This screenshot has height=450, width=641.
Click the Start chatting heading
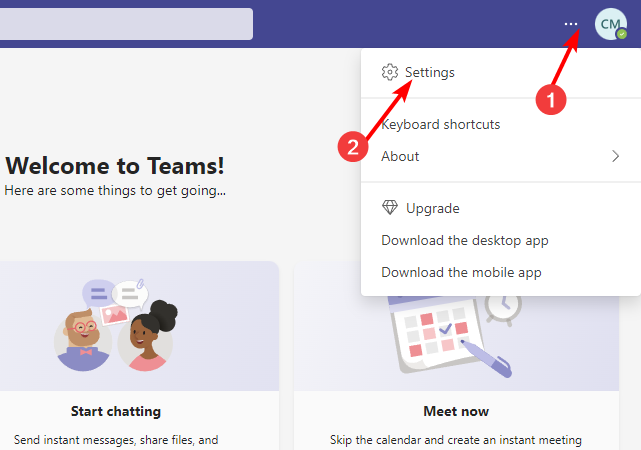[116, 411]
